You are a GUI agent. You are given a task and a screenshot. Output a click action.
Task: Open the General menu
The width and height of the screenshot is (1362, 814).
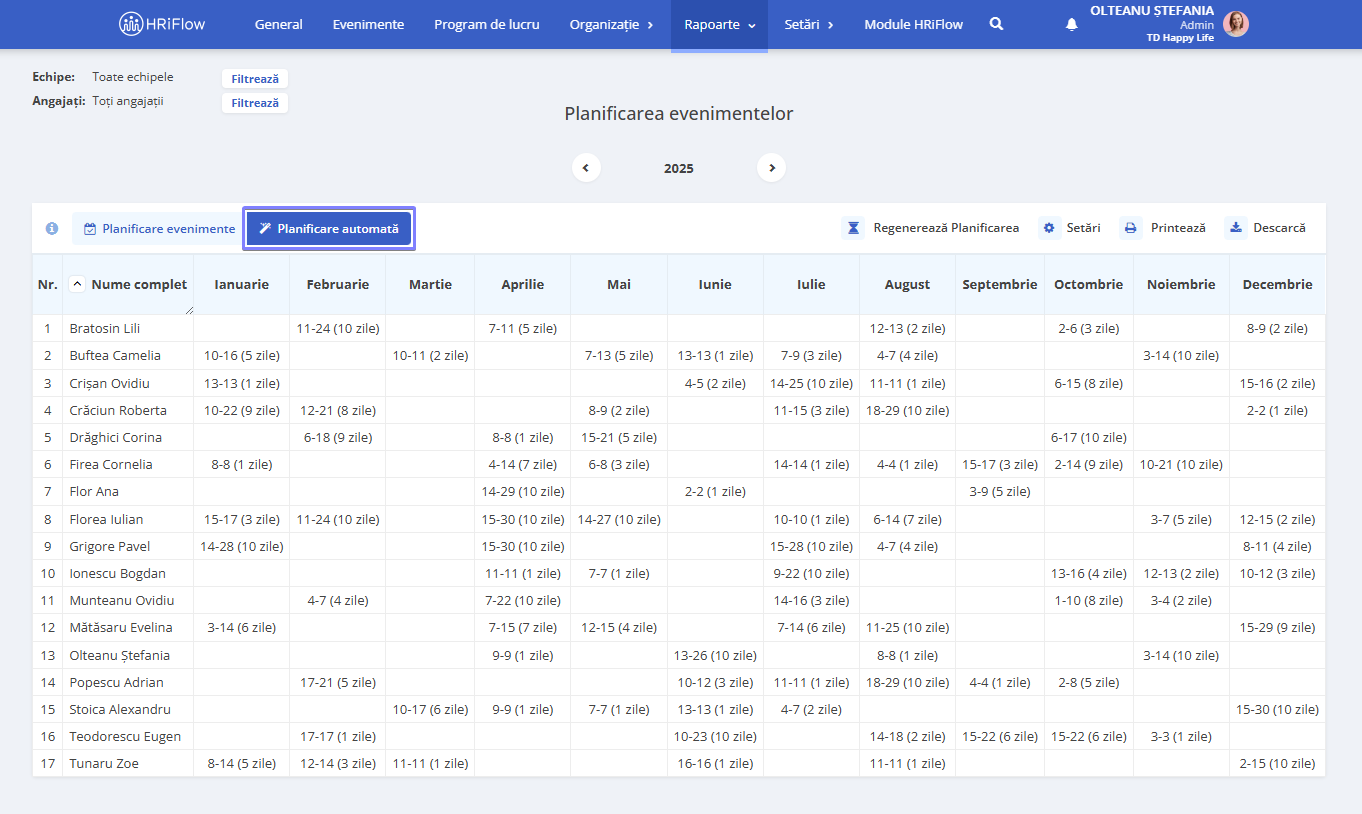click(279, 25)
